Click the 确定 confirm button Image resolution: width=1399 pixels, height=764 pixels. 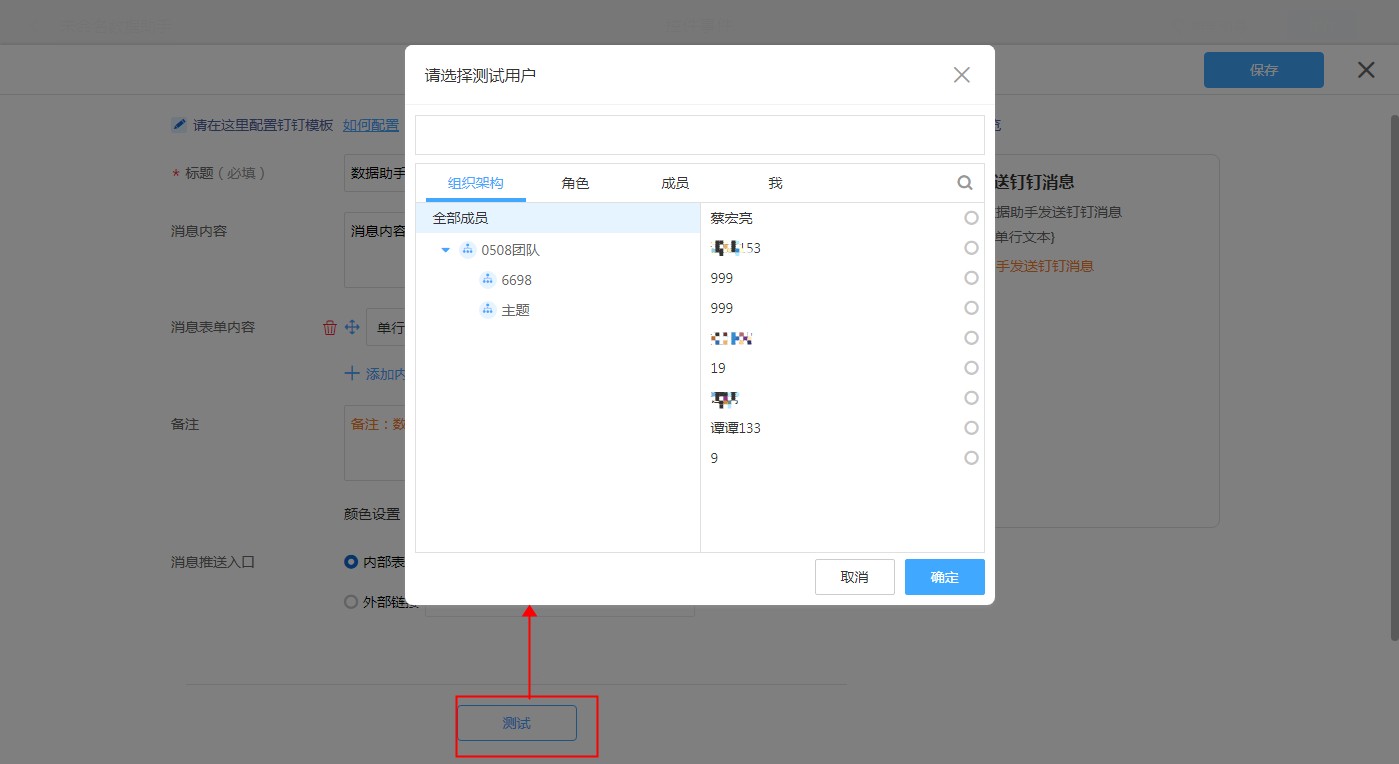click(x=944, y=577)
